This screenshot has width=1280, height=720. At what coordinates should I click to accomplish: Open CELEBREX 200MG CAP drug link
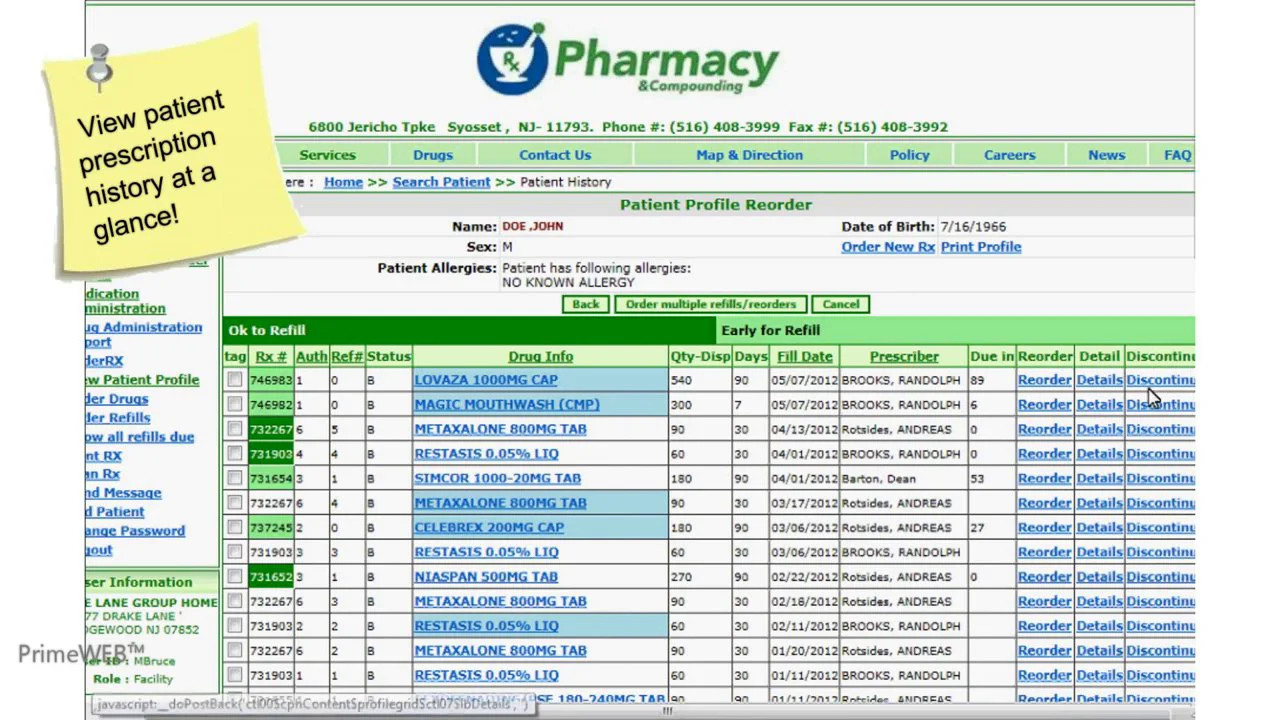pyautogui.click(x=489, y=527)
